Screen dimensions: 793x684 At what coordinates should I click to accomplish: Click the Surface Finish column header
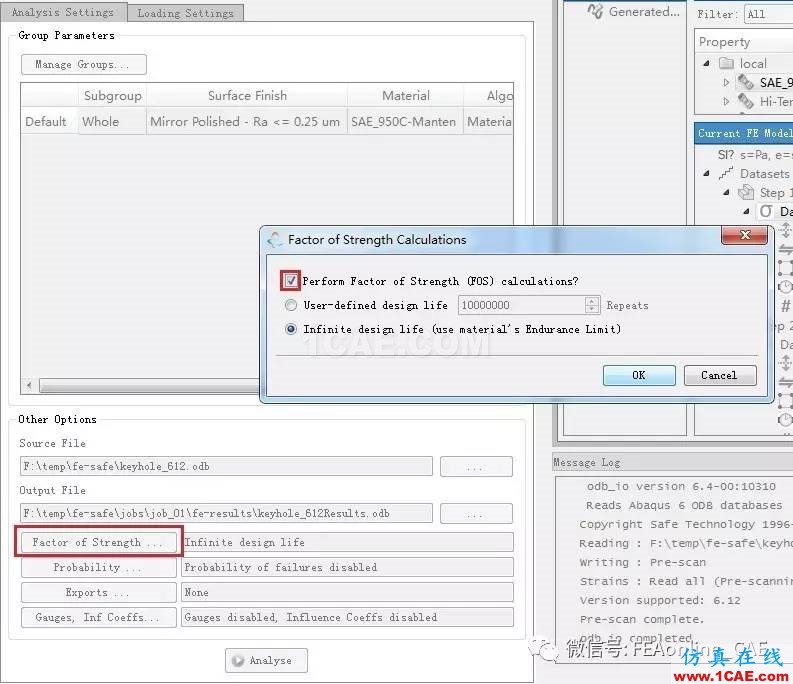247,96
